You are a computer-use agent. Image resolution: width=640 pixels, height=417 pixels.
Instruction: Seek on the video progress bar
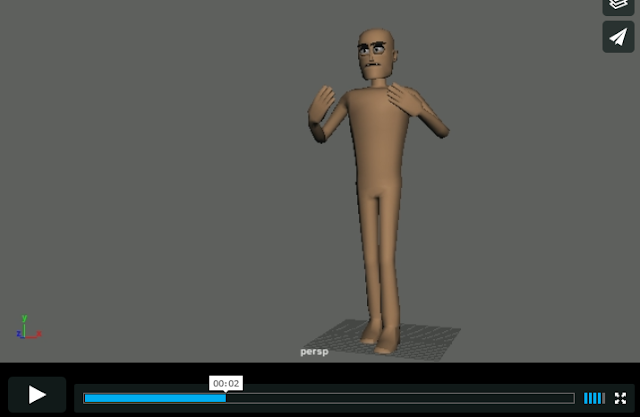329,398
